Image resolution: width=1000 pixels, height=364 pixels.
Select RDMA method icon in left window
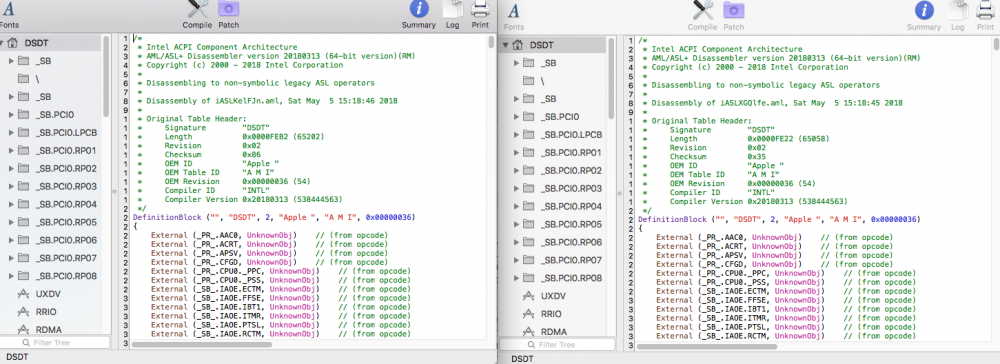click(24, 330)
